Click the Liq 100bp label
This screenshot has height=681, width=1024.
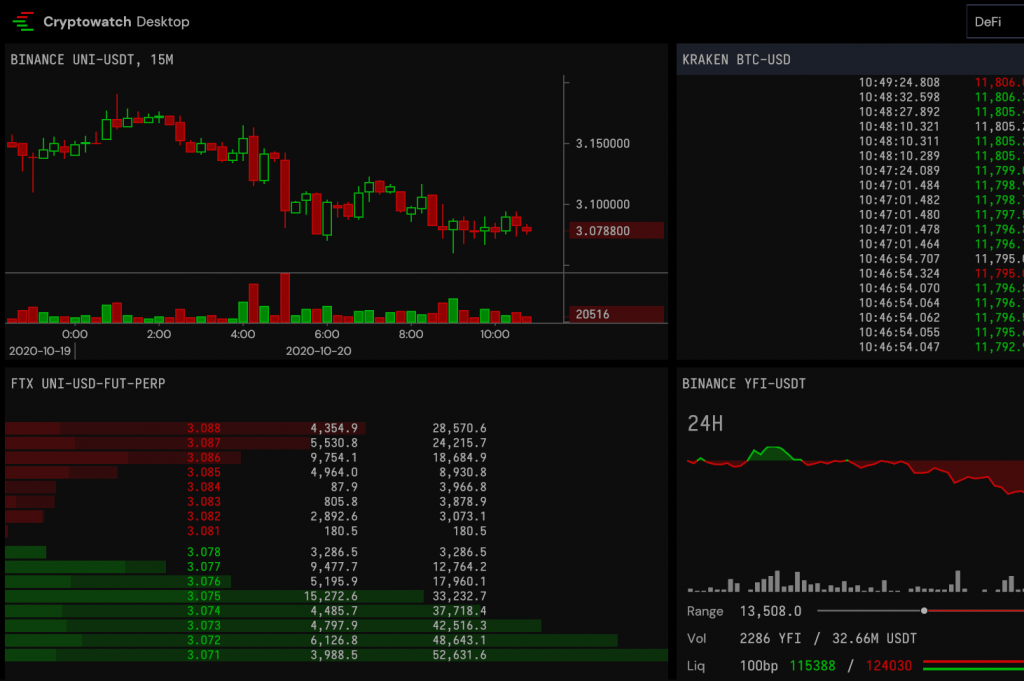759,666
